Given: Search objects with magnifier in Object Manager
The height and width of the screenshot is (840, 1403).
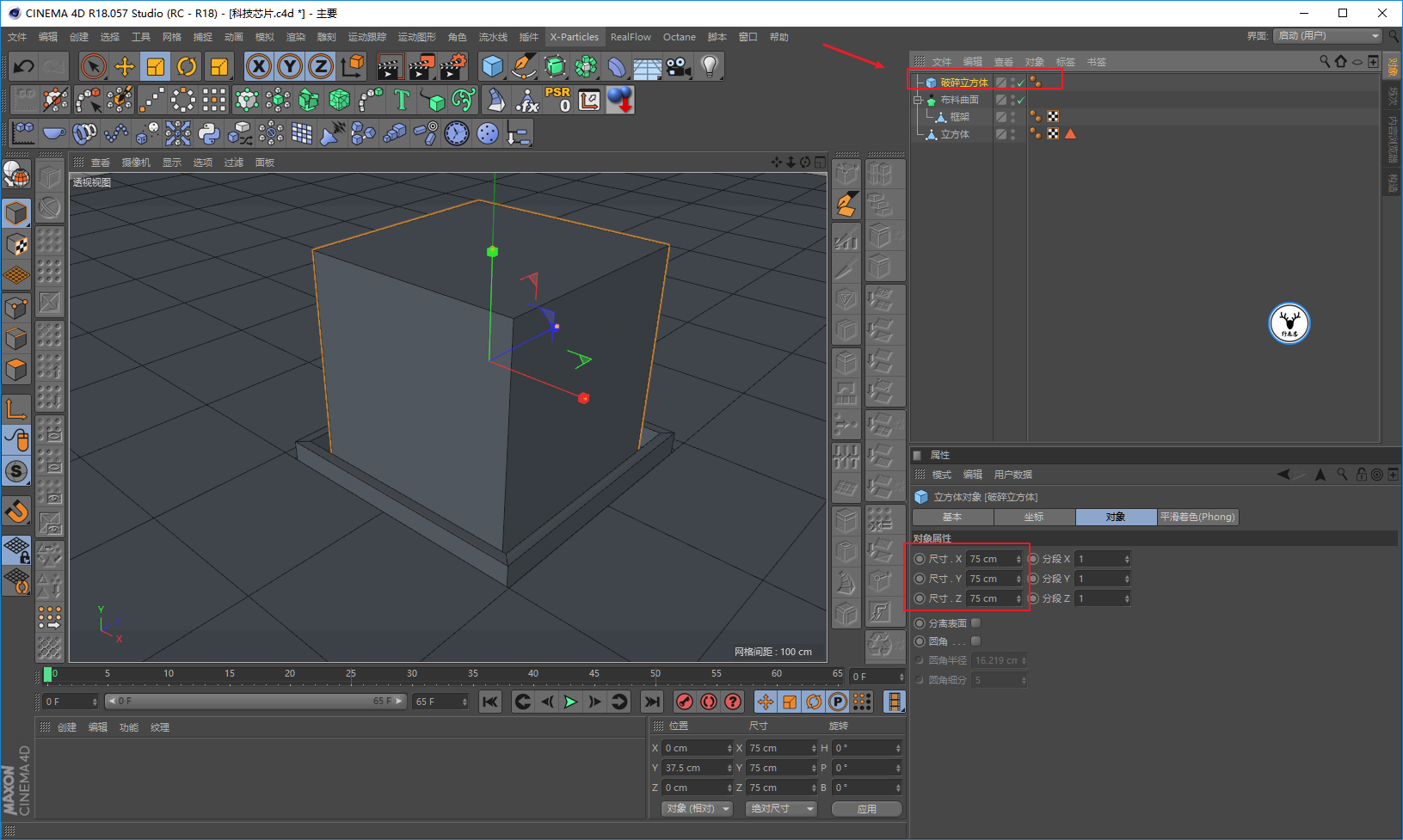Looking at the screenshot, I should point(1325,61).
